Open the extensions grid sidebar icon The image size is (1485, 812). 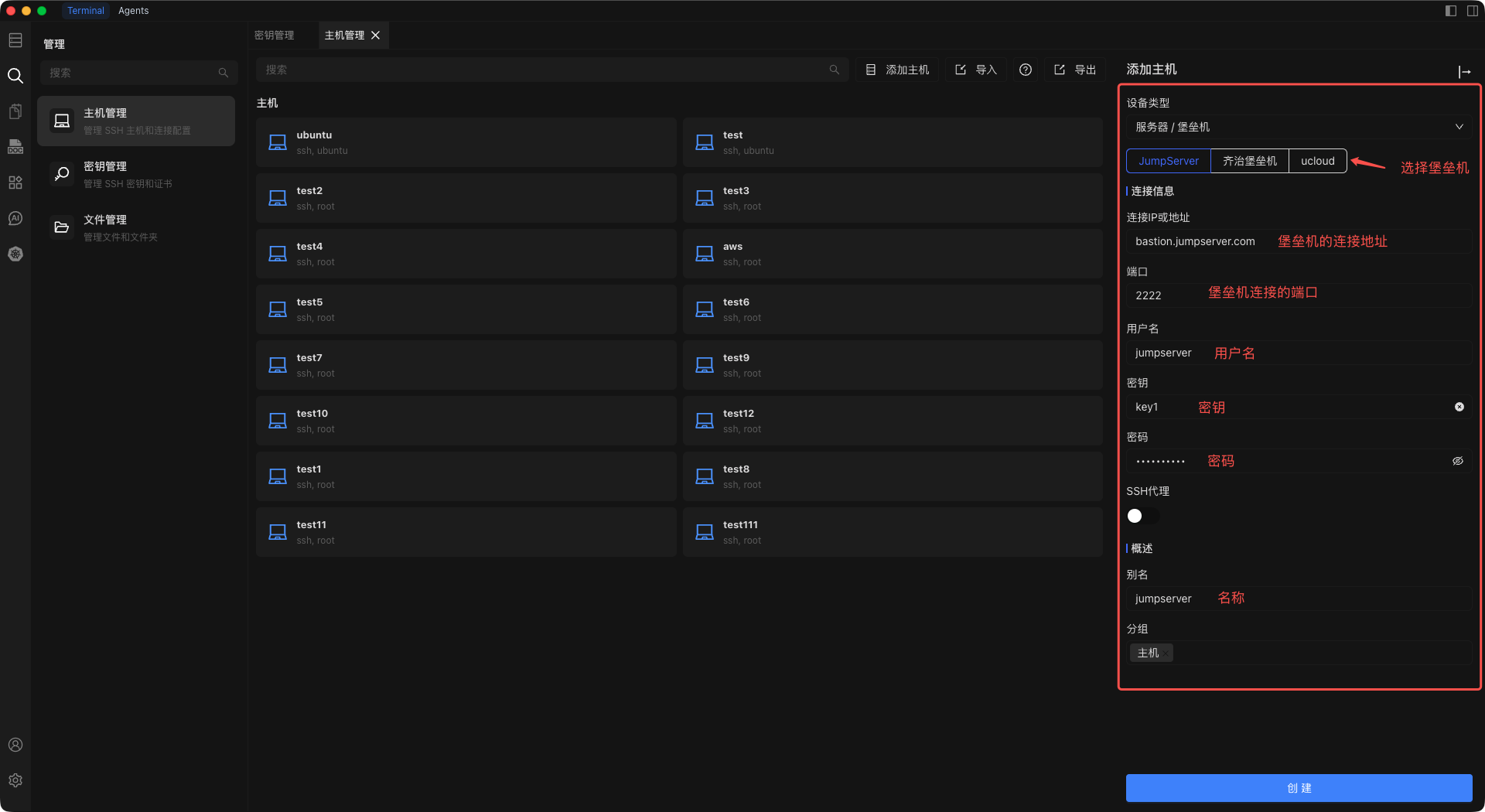(x=15, y=183)
